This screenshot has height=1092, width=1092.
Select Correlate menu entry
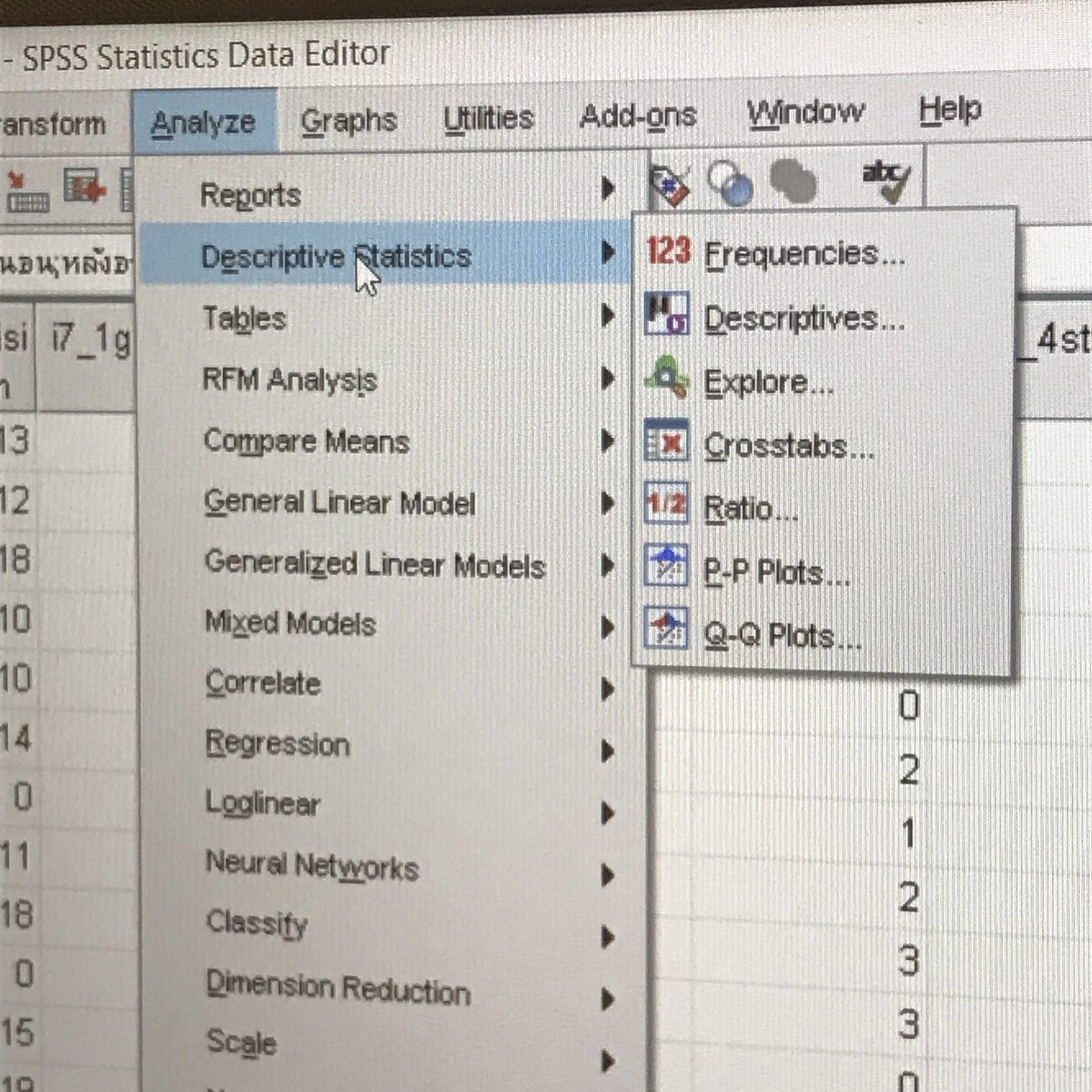263,683
